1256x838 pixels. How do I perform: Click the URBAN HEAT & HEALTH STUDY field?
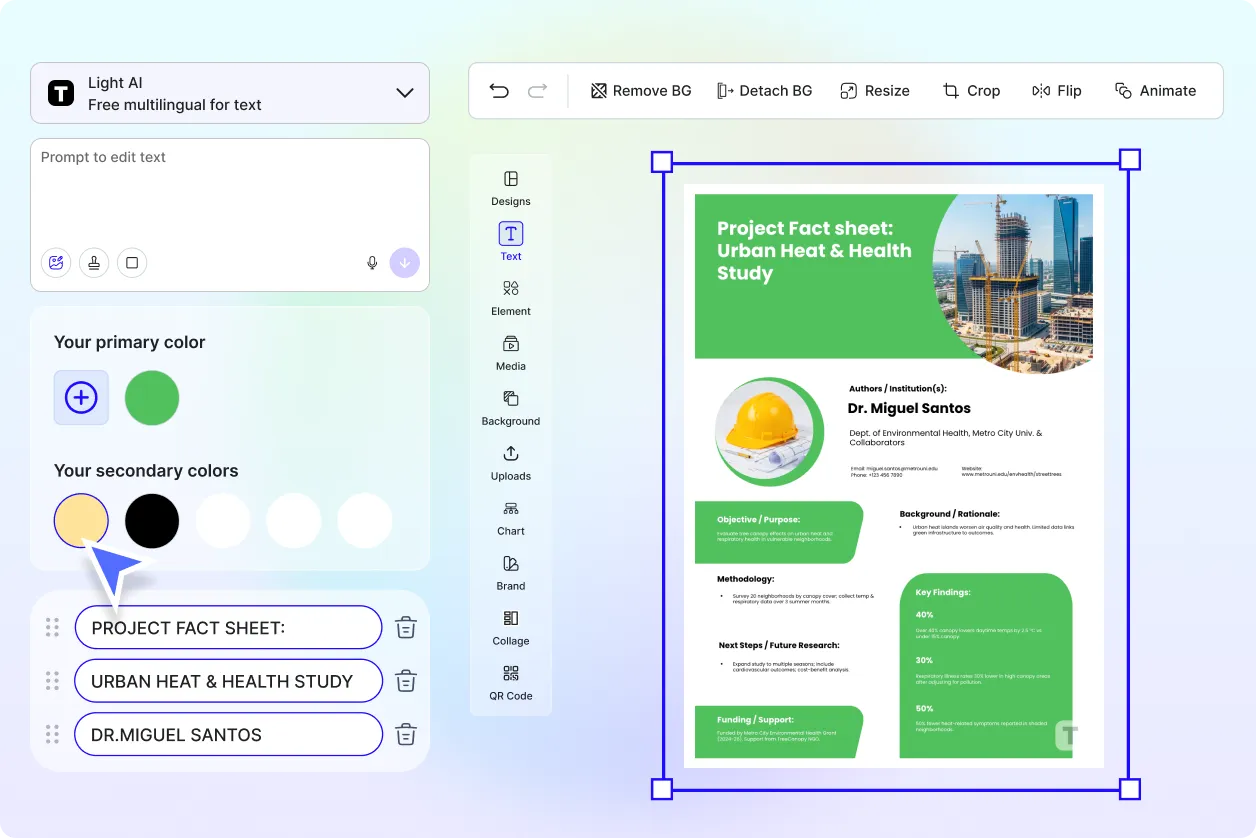coord(228,681)
